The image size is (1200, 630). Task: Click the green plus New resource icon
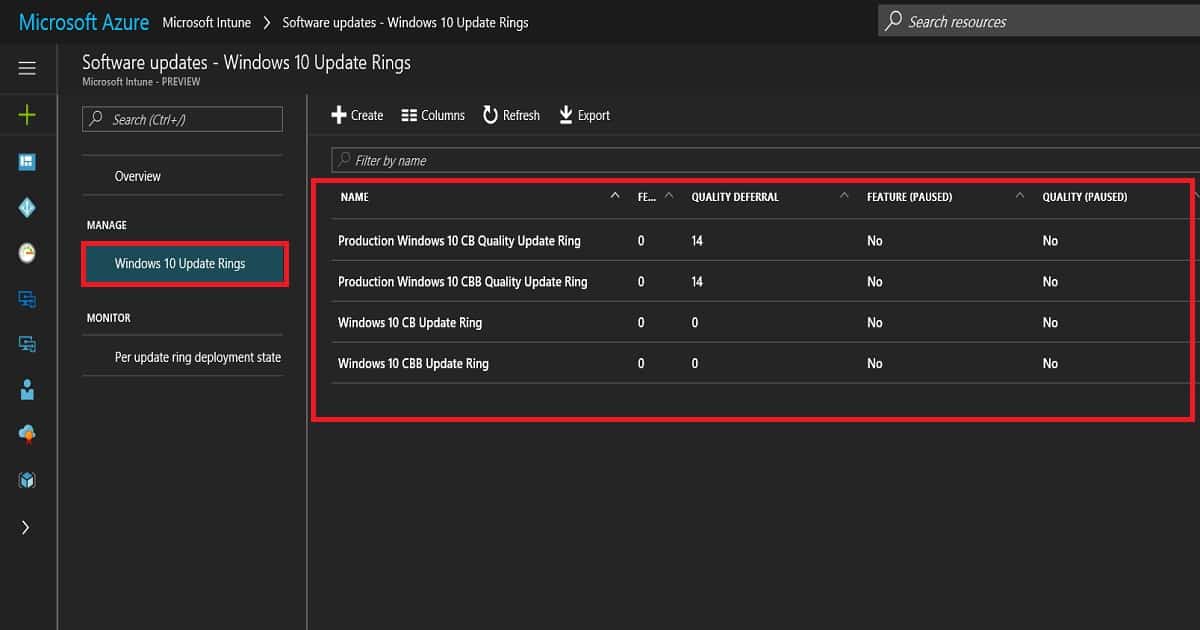click(27, 116)
